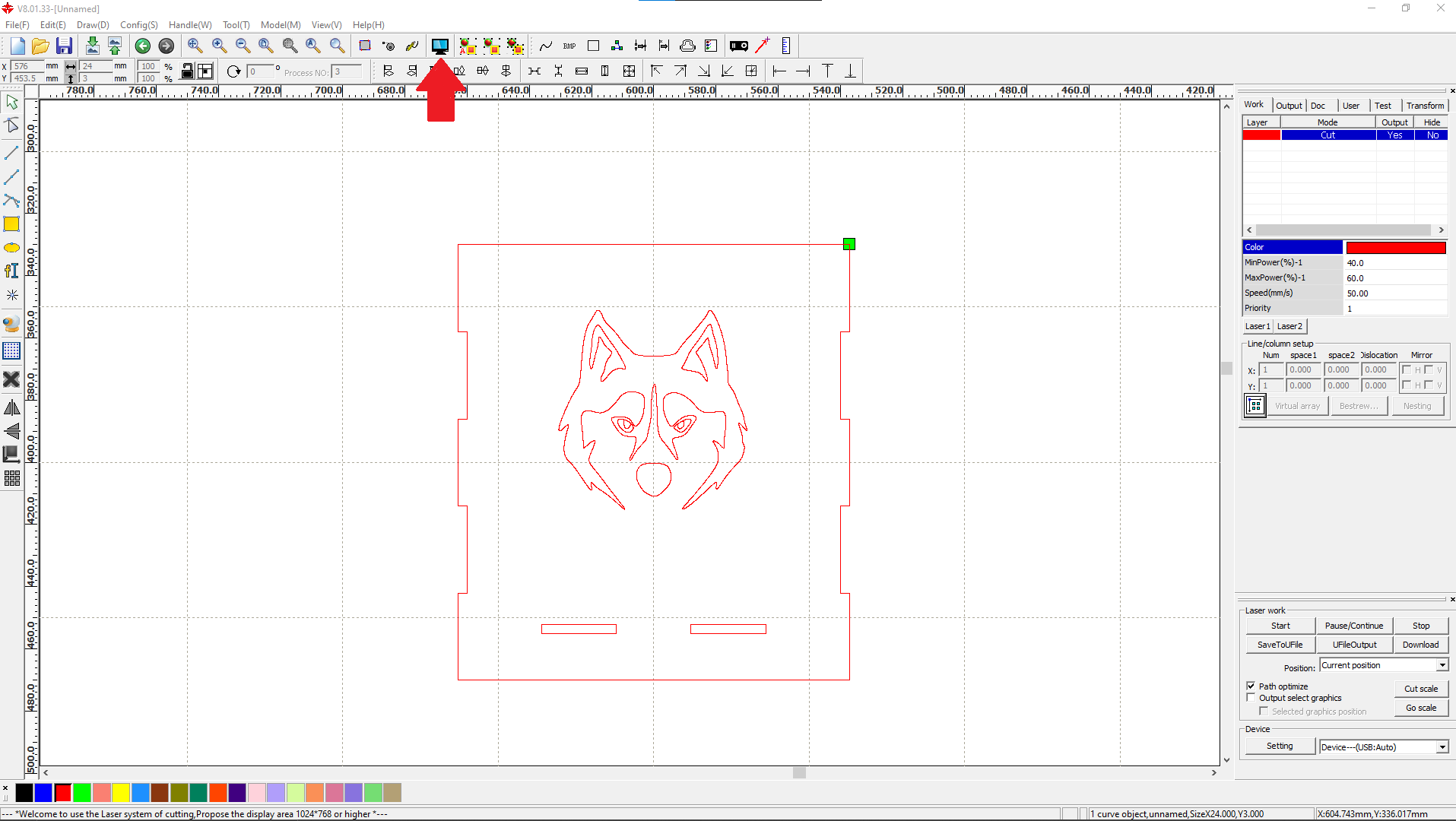Viewport: 1456px width, 821px height.
Task: Click the array layout icon beside Virtual array
Action: pos(1255,406)
